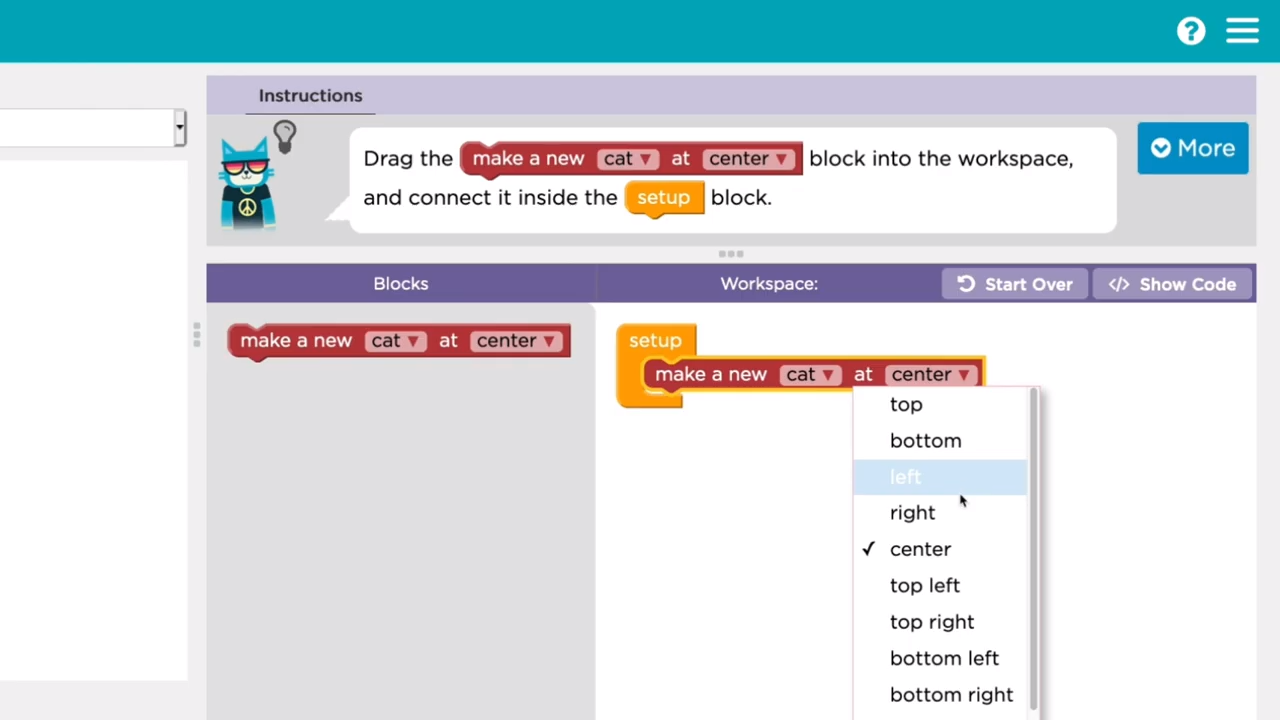Screen dimensions: 1280x720
Task: Open the hamburger menu
Action: 1242,31
